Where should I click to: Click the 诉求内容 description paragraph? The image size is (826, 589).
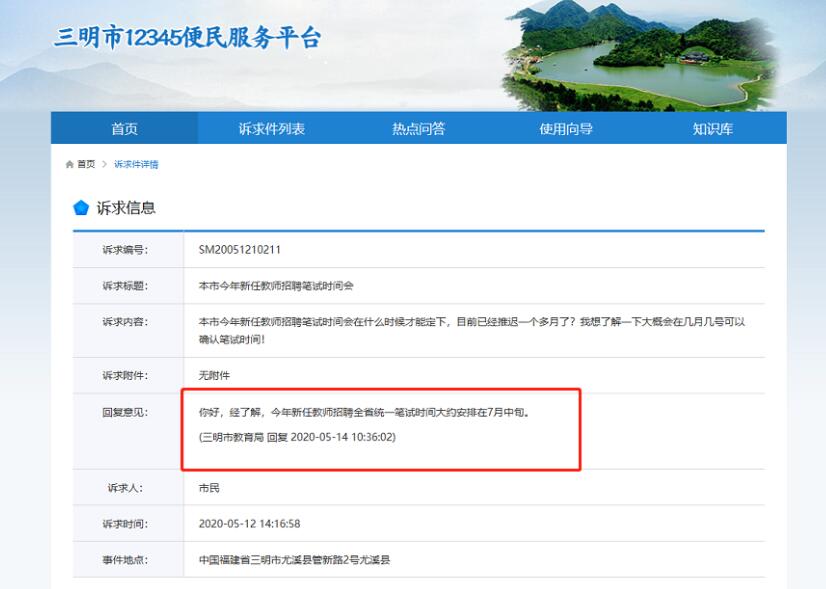pos(472,331)
